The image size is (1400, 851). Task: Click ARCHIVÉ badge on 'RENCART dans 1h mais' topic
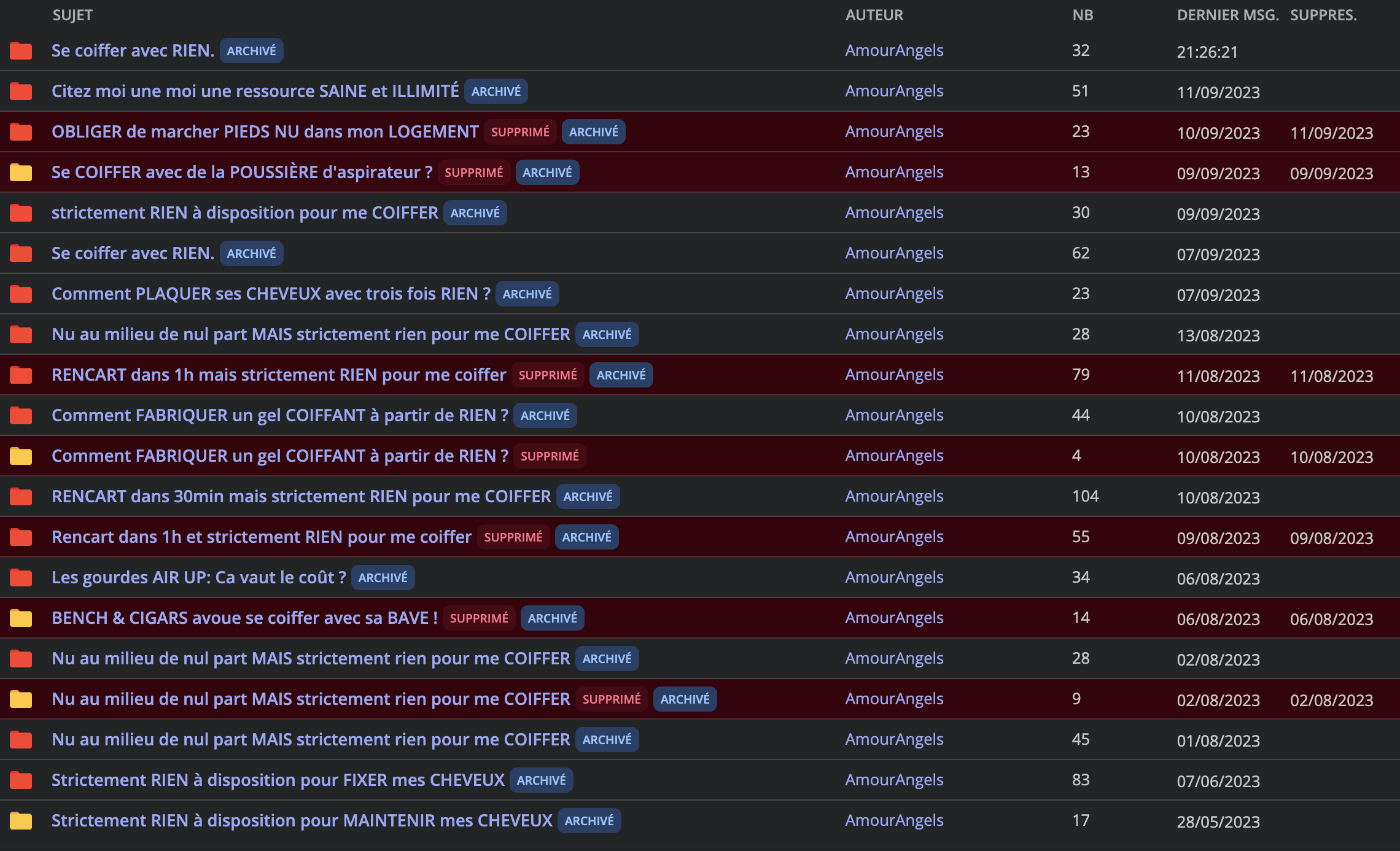pyautogui.click(x=621, y=375)
